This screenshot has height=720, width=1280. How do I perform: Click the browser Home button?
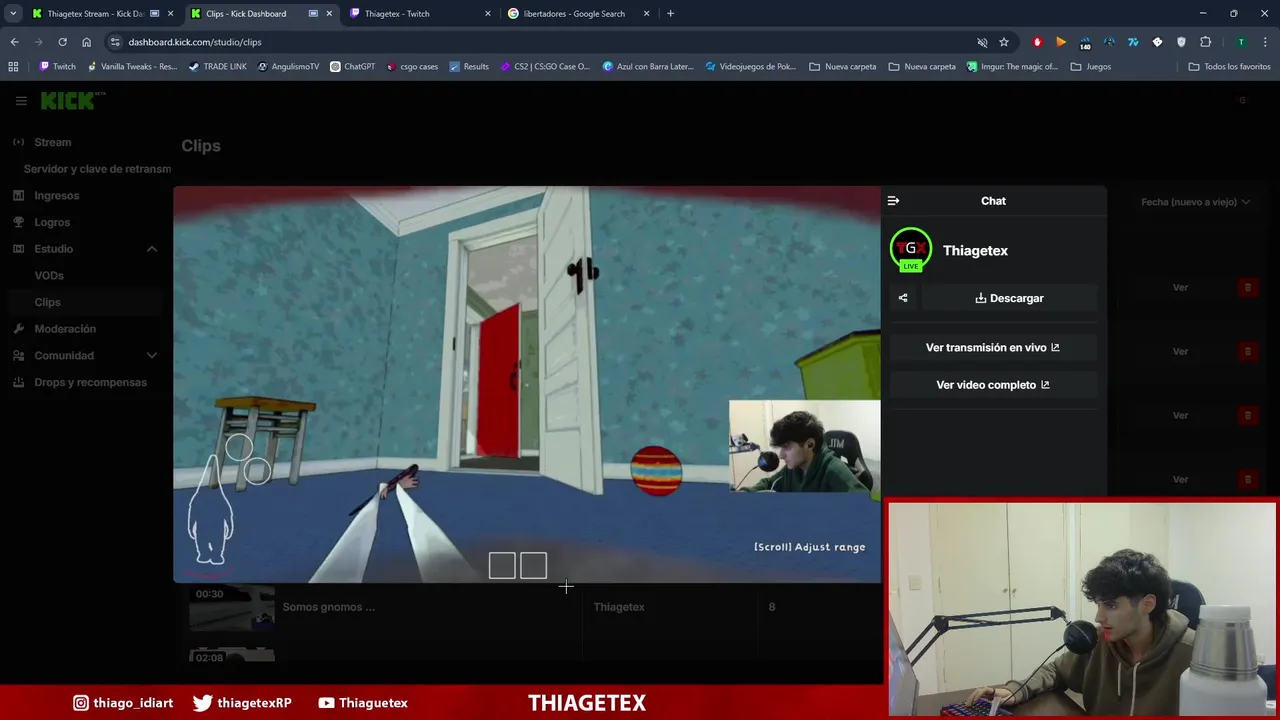tap(86, 42)
